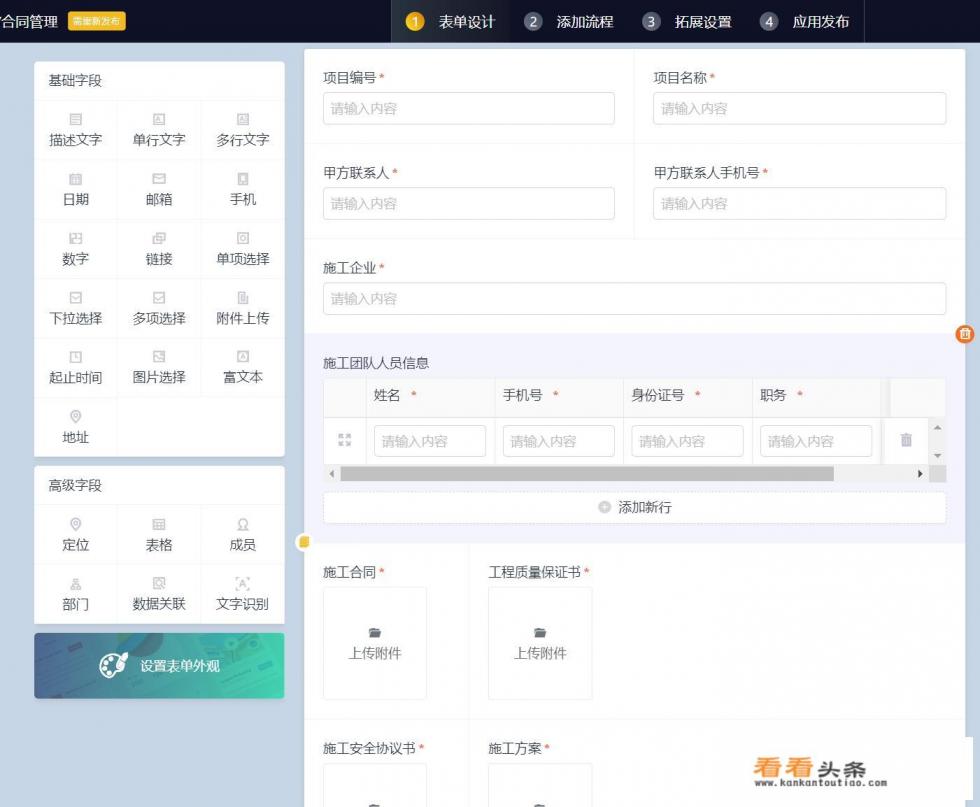Insert the 表格 table field

click(159, 535)
